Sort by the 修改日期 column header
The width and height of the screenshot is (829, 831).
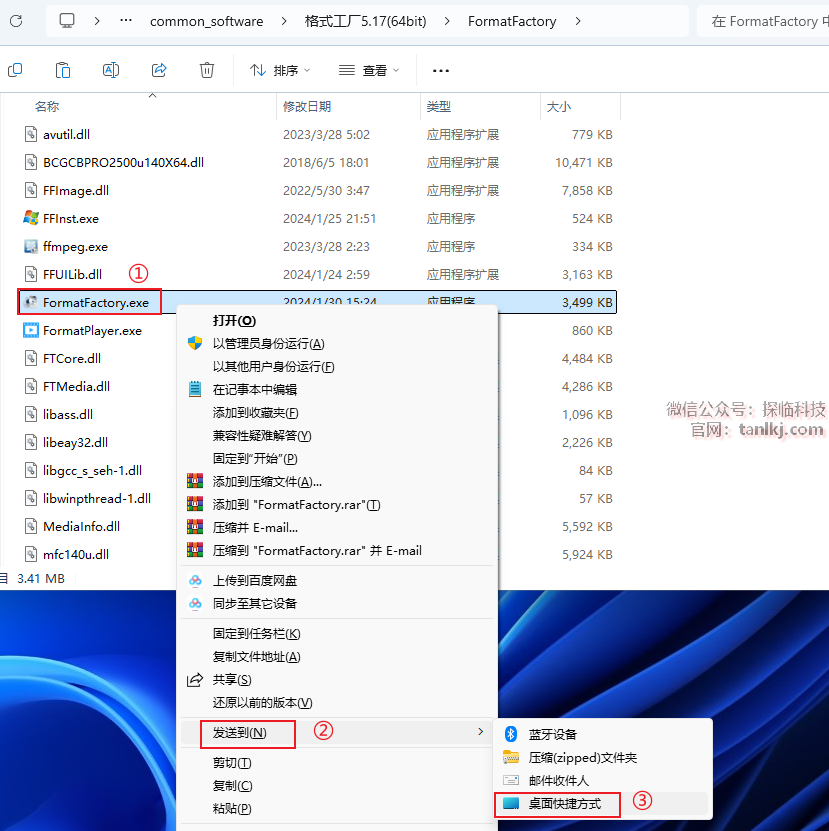point(307,106)
